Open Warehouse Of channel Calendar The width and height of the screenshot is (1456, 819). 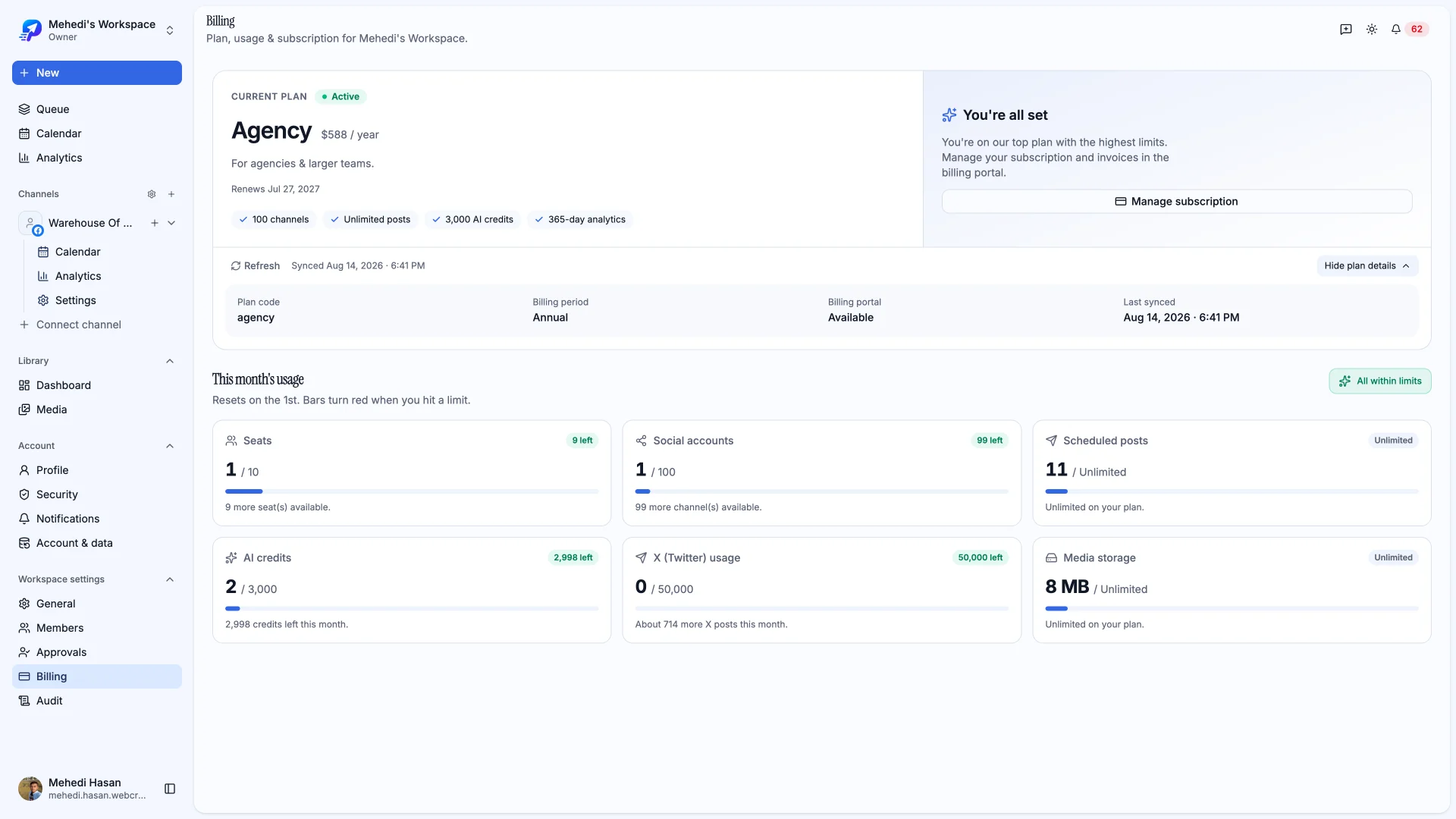click(106, 252)
